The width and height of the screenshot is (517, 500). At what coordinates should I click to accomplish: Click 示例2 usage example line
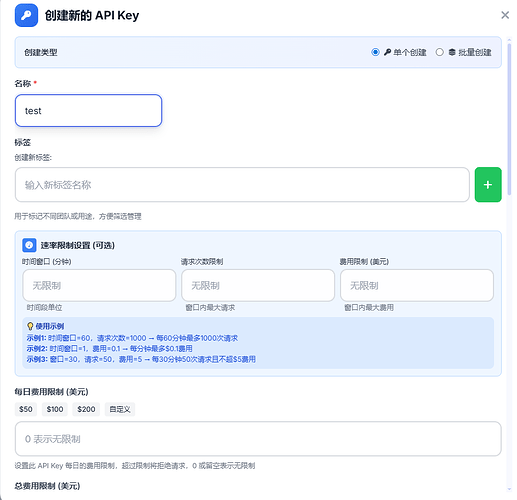[x=109, y=349]
